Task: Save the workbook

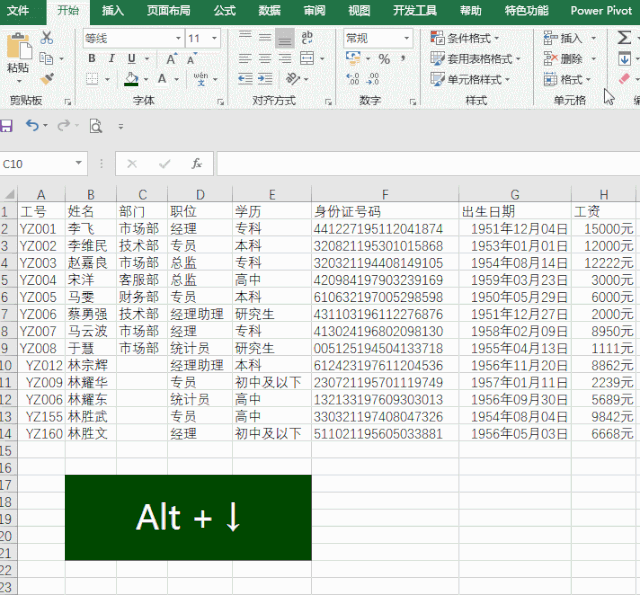Action: pyautogui.click(x=6, y=126)
